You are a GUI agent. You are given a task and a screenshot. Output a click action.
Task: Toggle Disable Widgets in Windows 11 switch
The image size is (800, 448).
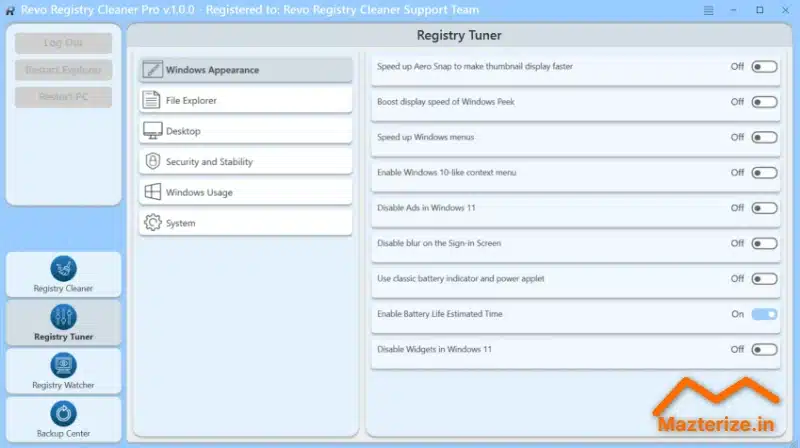764,350
